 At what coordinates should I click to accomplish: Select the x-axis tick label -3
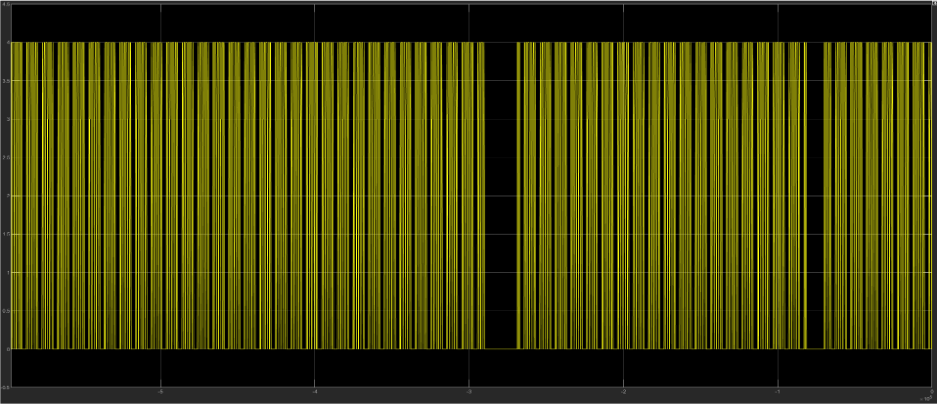(x=468, y=392)
